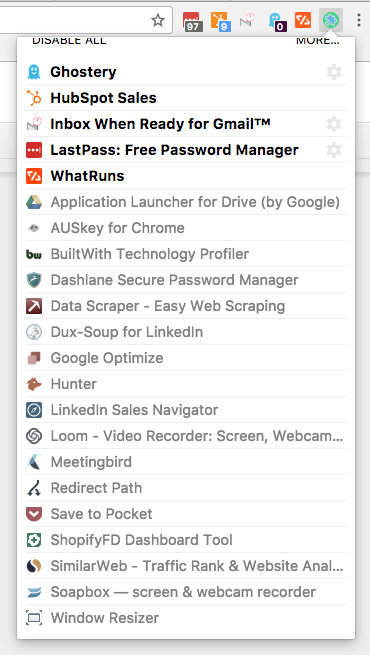
Task: Enable Dashlane Secure Password Manager
Action: (186, 280)
